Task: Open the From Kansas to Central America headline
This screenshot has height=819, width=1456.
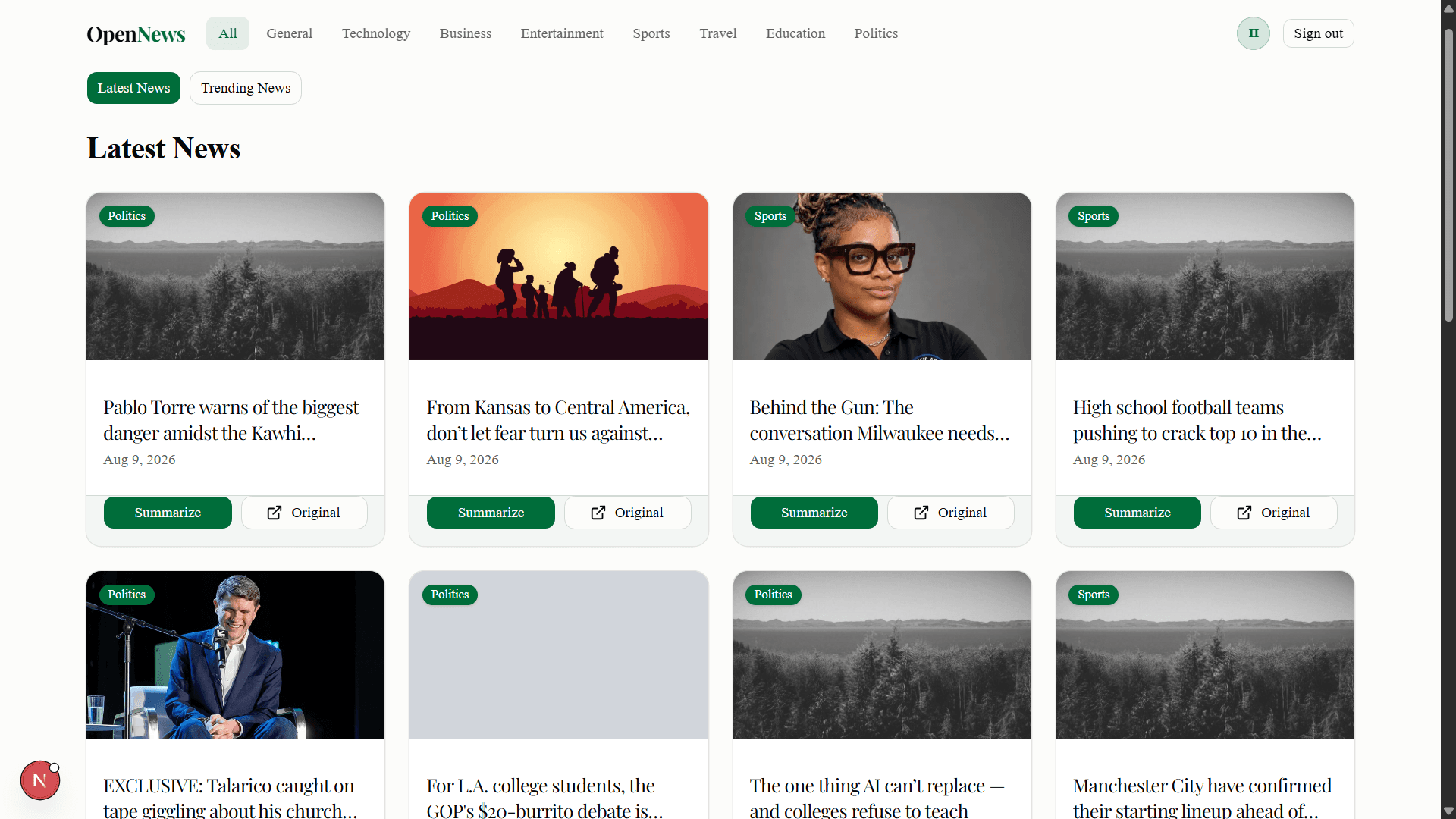Action: (x=558, y=420)
